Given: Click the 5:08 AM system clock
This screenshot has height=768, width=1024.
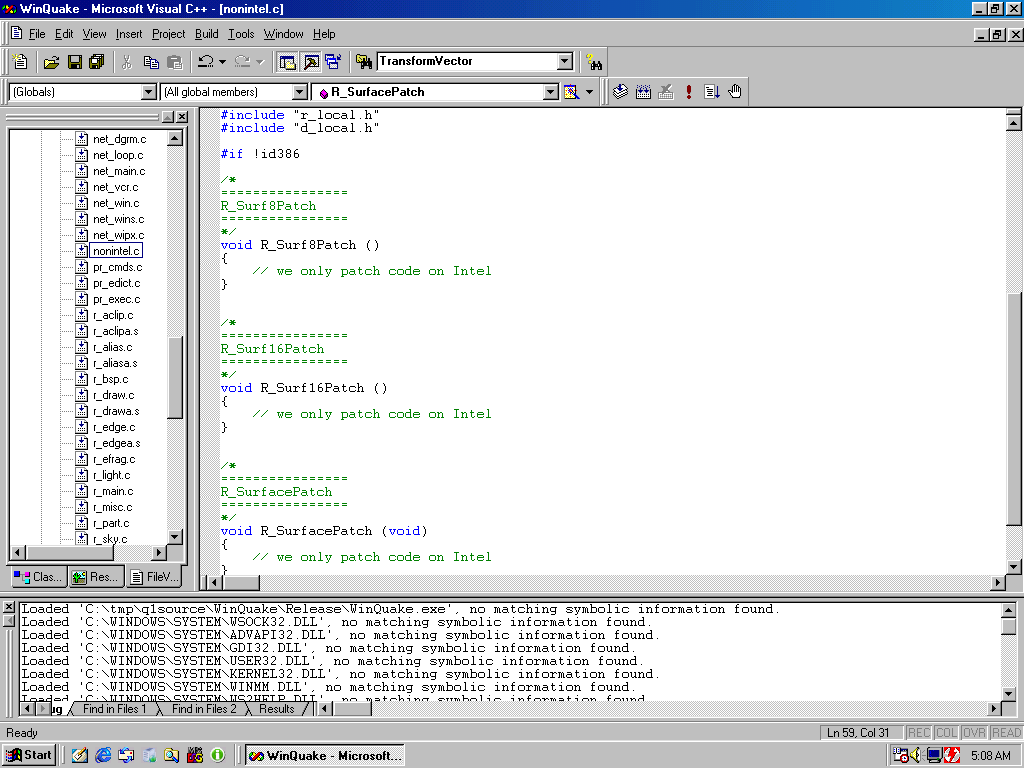Looking at the screenshot, I should (991, 756).
